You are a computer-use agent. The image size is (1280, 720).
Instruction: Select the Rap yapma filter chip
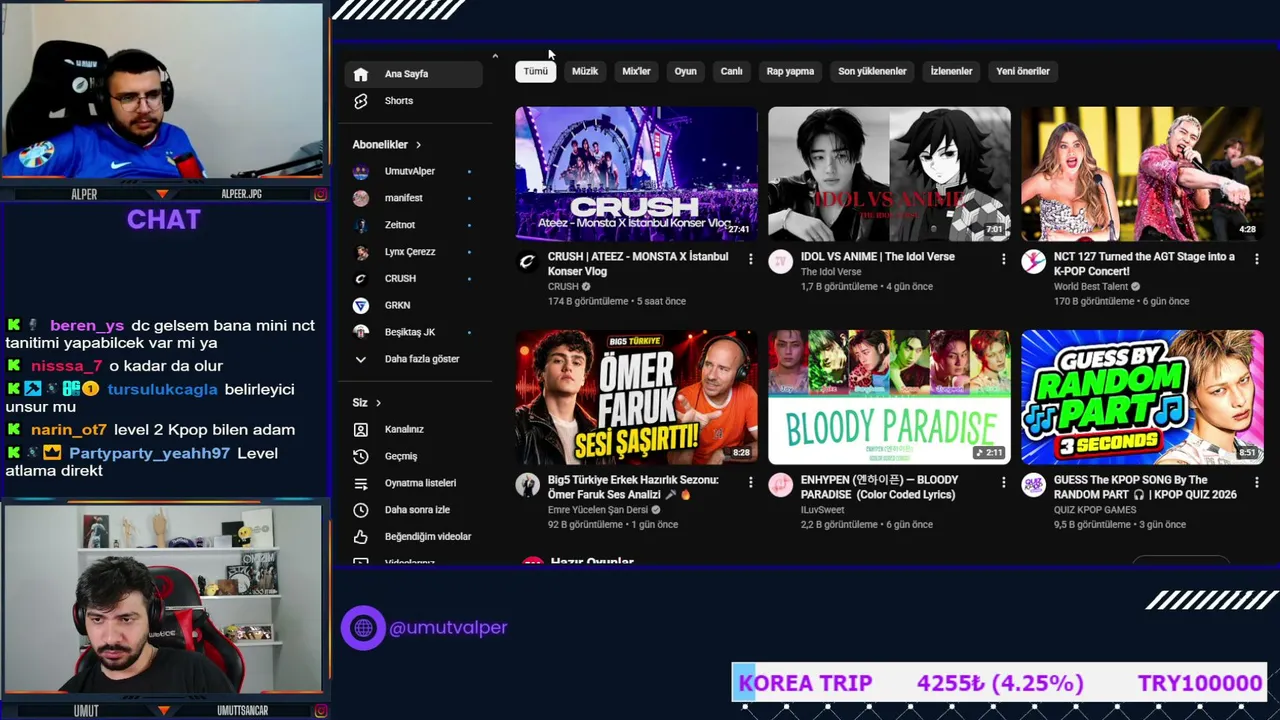point(790,71)
